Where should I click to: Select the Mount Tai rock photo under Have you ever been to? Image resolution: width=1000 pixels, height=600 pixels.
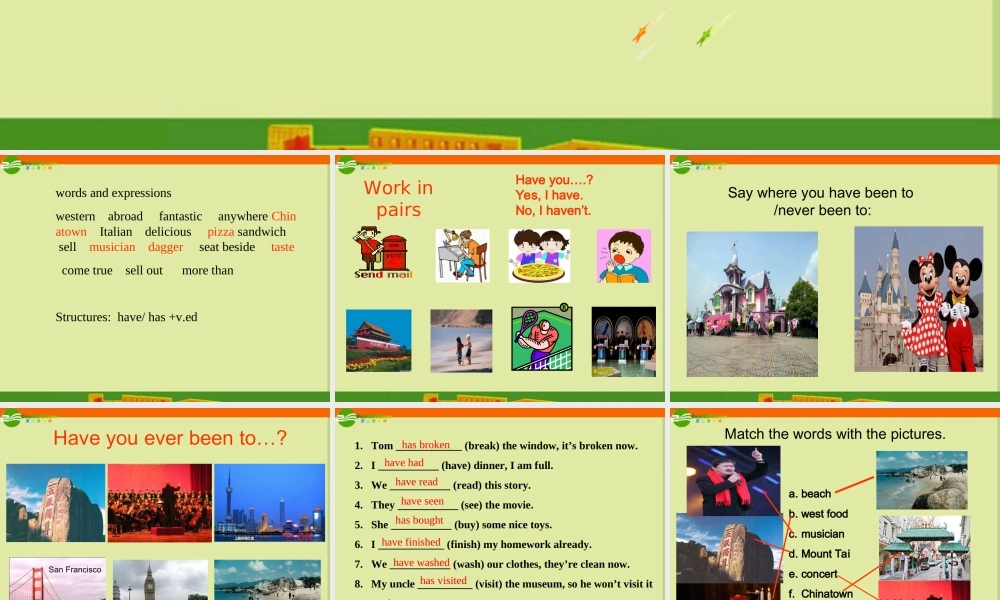[55, 503]
